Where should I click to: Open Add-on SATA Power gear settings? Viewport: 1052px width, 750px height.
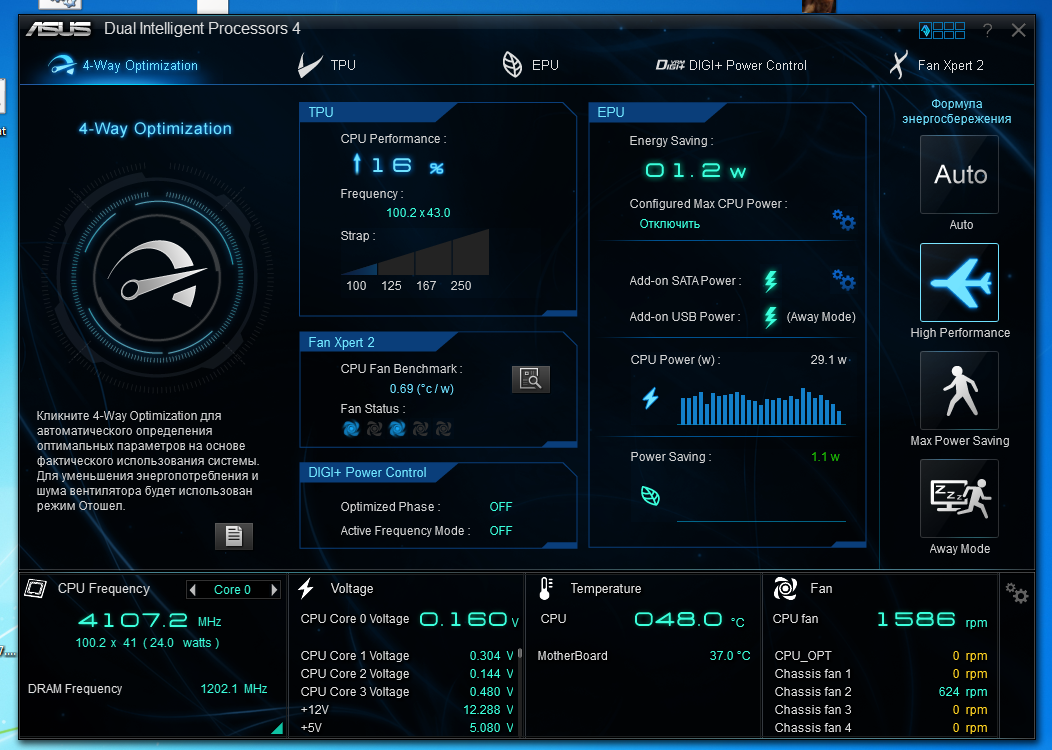click(843, 279)
